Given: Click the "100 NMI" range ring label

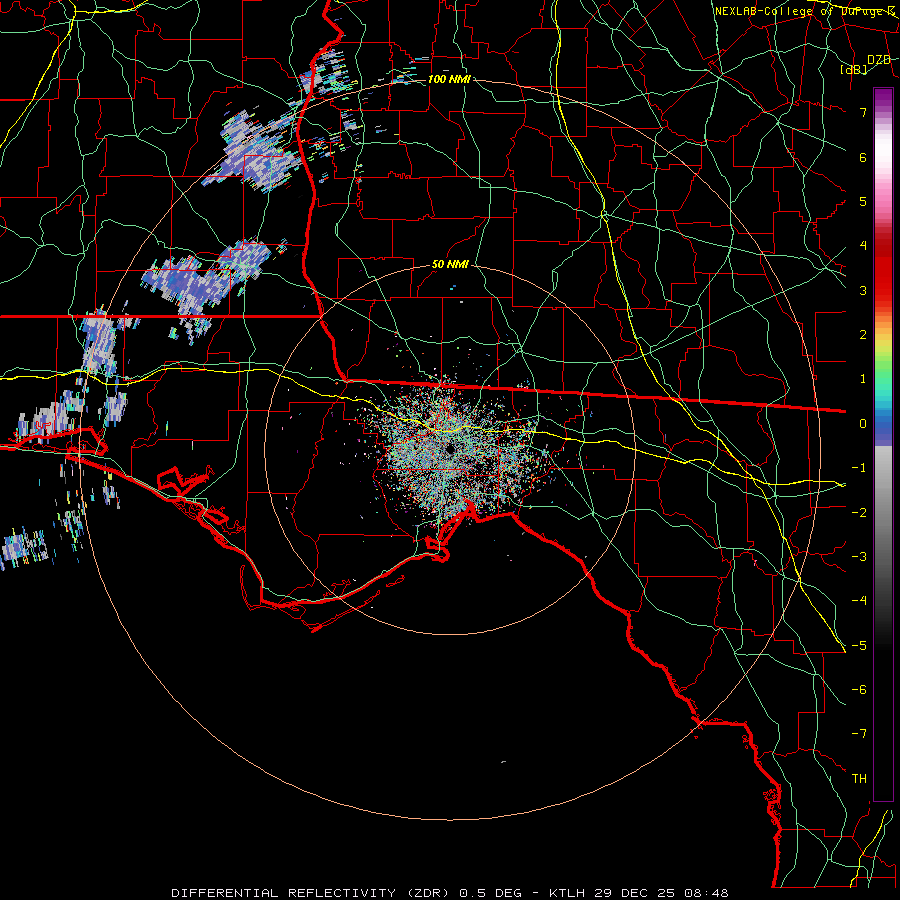Looking at the screenshot, I should coord(449,79).
